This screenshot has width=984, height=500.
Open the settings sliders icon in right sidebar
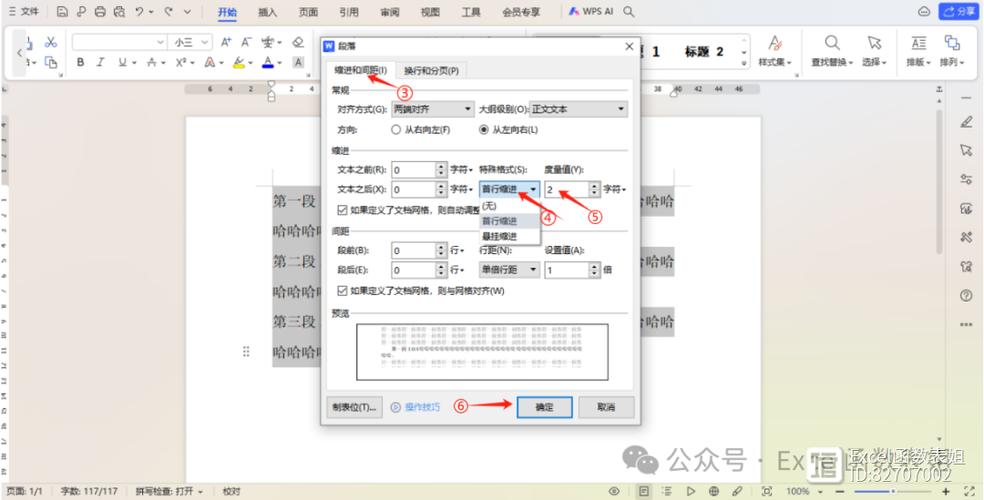pyautogui.click(x=966, y=179)
